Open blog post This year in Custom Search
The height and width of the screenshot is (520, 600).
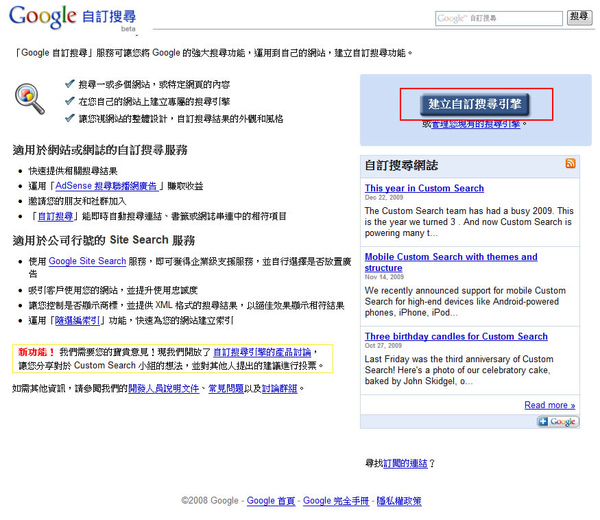424,188
